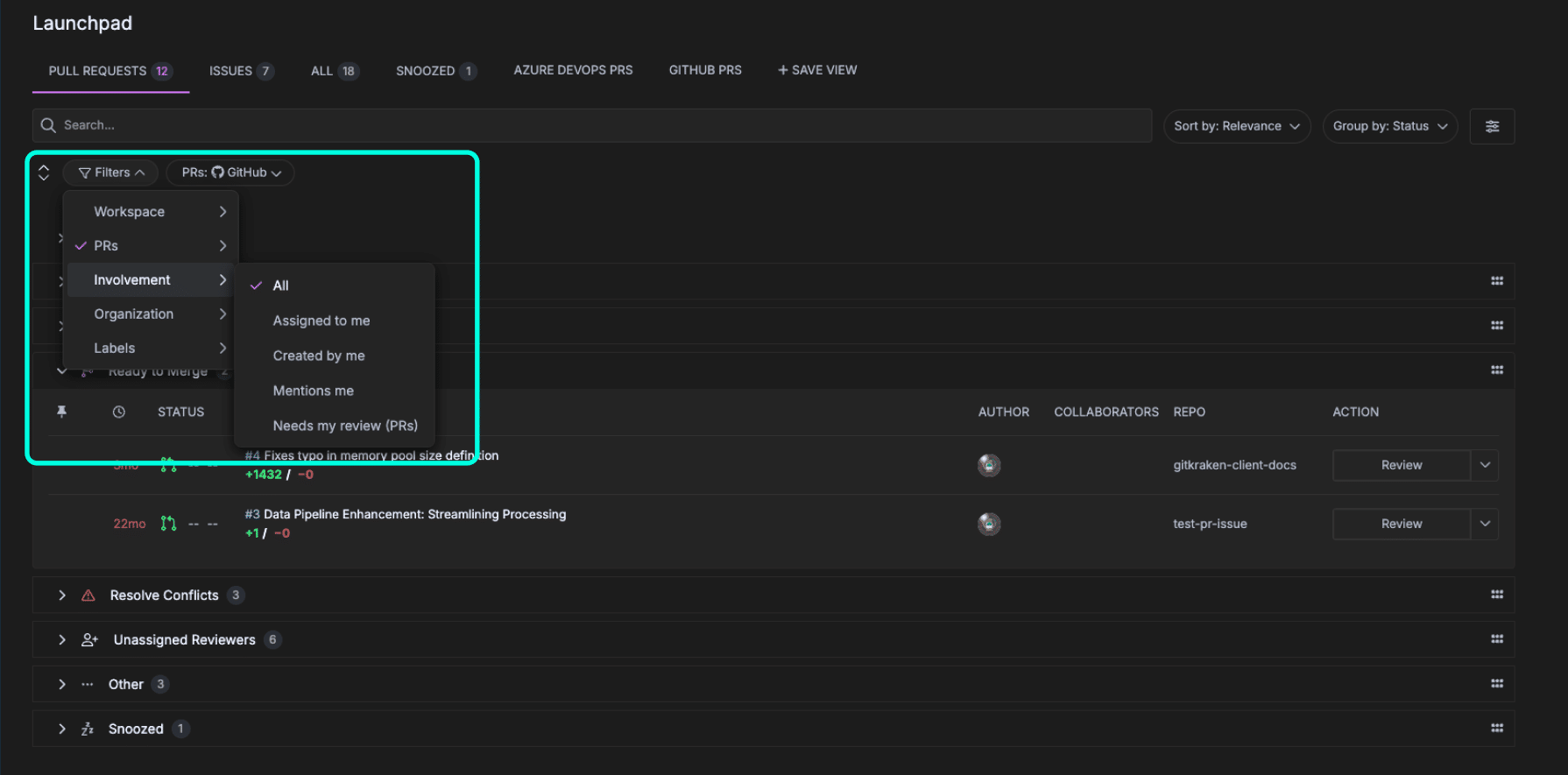Open the PRs filter submenu
This screenshot has width=1568, height=775.
click(x=151, y=246)
